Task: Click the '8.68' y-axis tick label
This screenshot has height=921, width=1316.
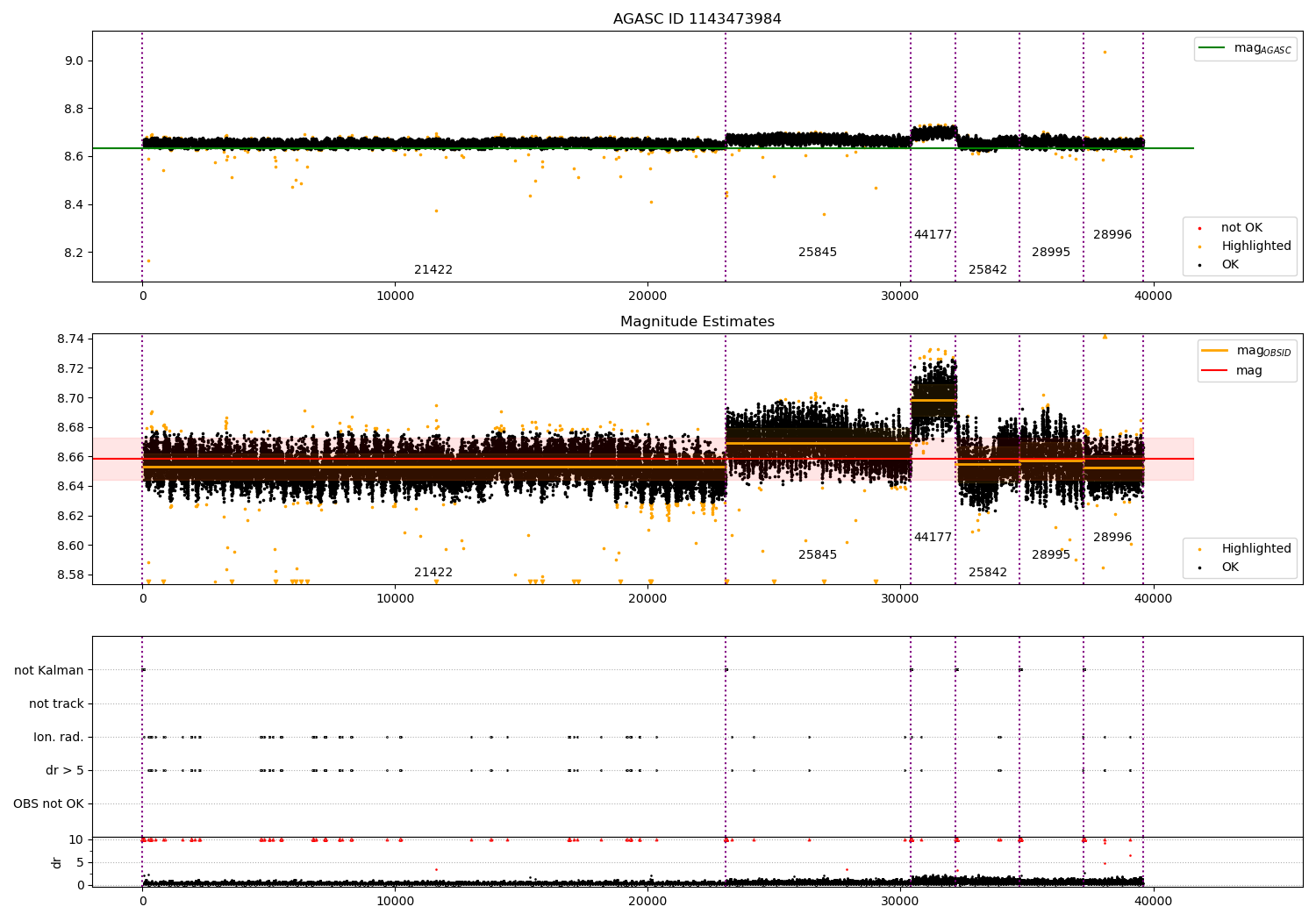Action: pos(70,428)
